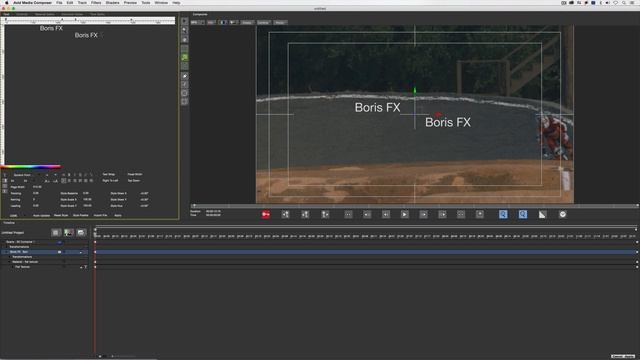Open the Avid Media Composer application menu
This screenshot has width=640, height=360.
[32, 2]
